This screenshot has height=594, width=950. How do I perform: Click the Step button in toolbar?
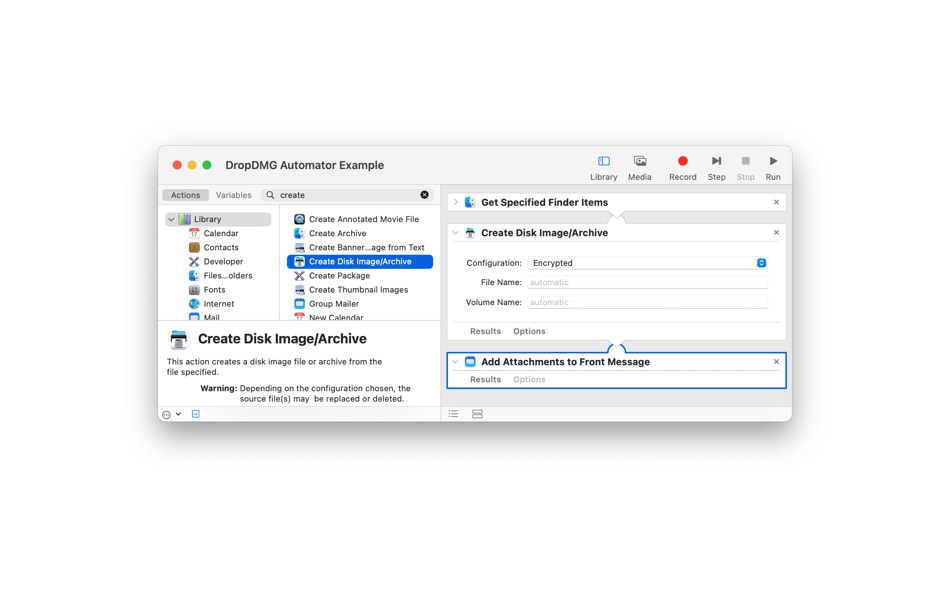click(716, 168)
